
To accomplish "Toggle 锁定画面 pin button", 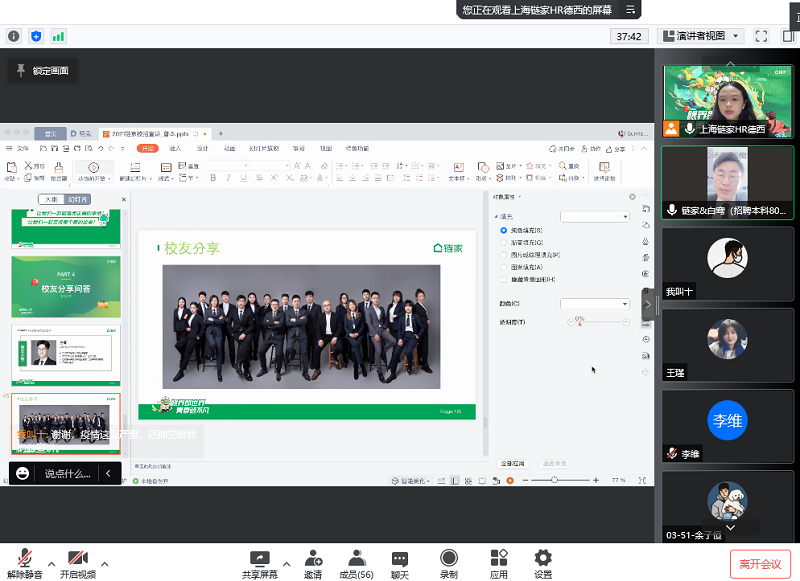I will pyautogui.click(x=41, y=71).
